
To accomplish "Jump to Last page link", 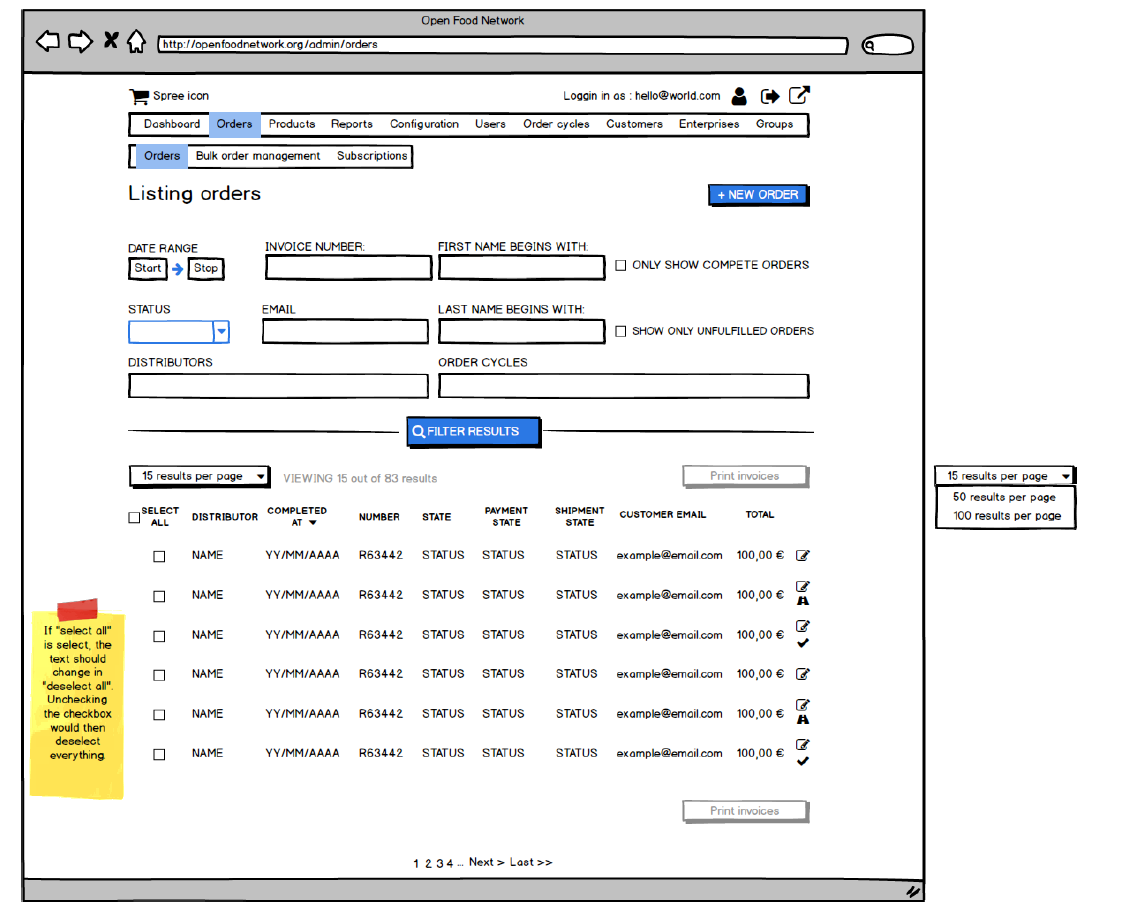I will coord(531,862).
